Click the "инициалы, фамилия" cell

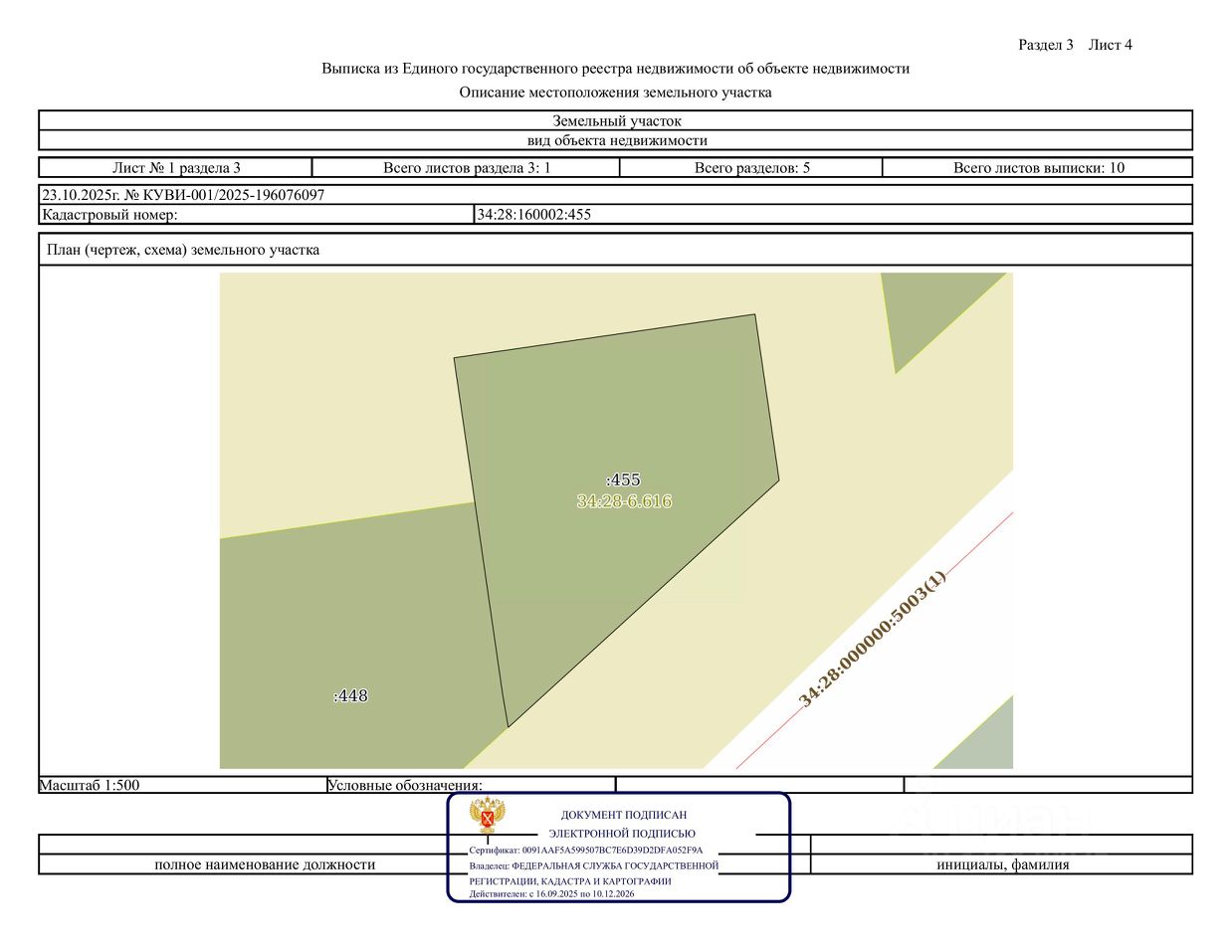tap(1002, 864)
